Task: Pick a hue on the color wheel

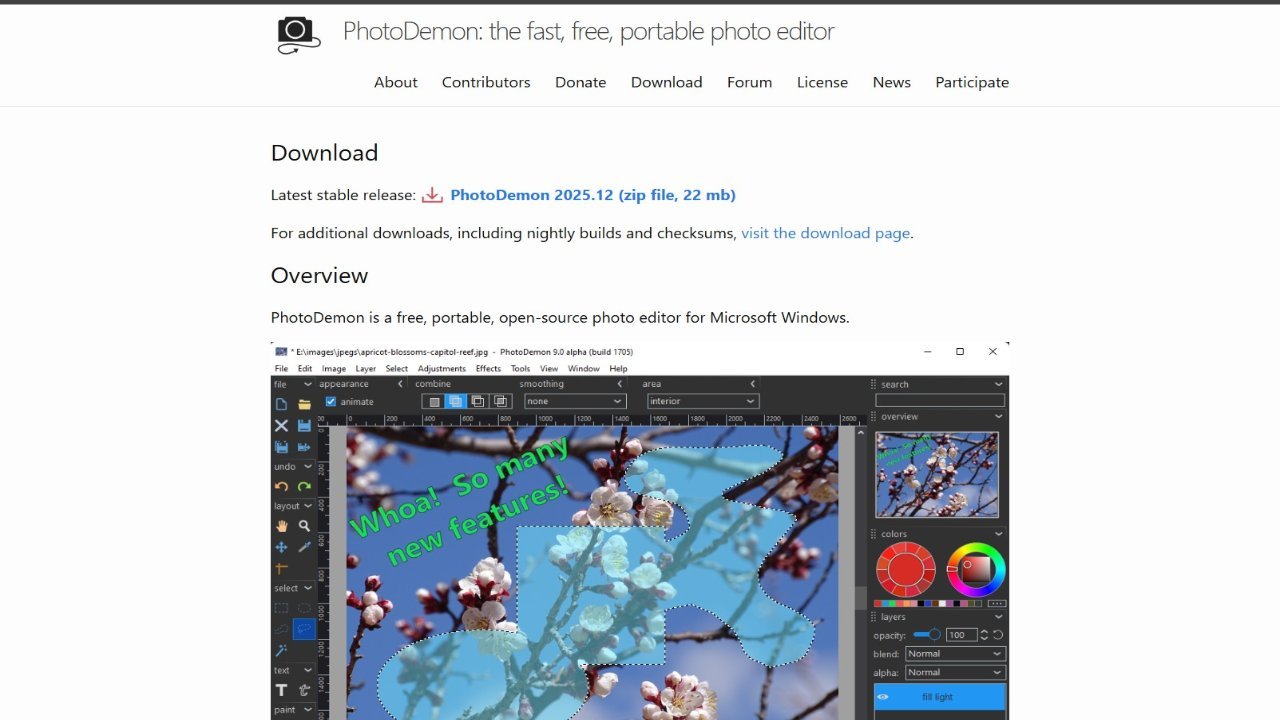Action: click(x=976, y=570)
